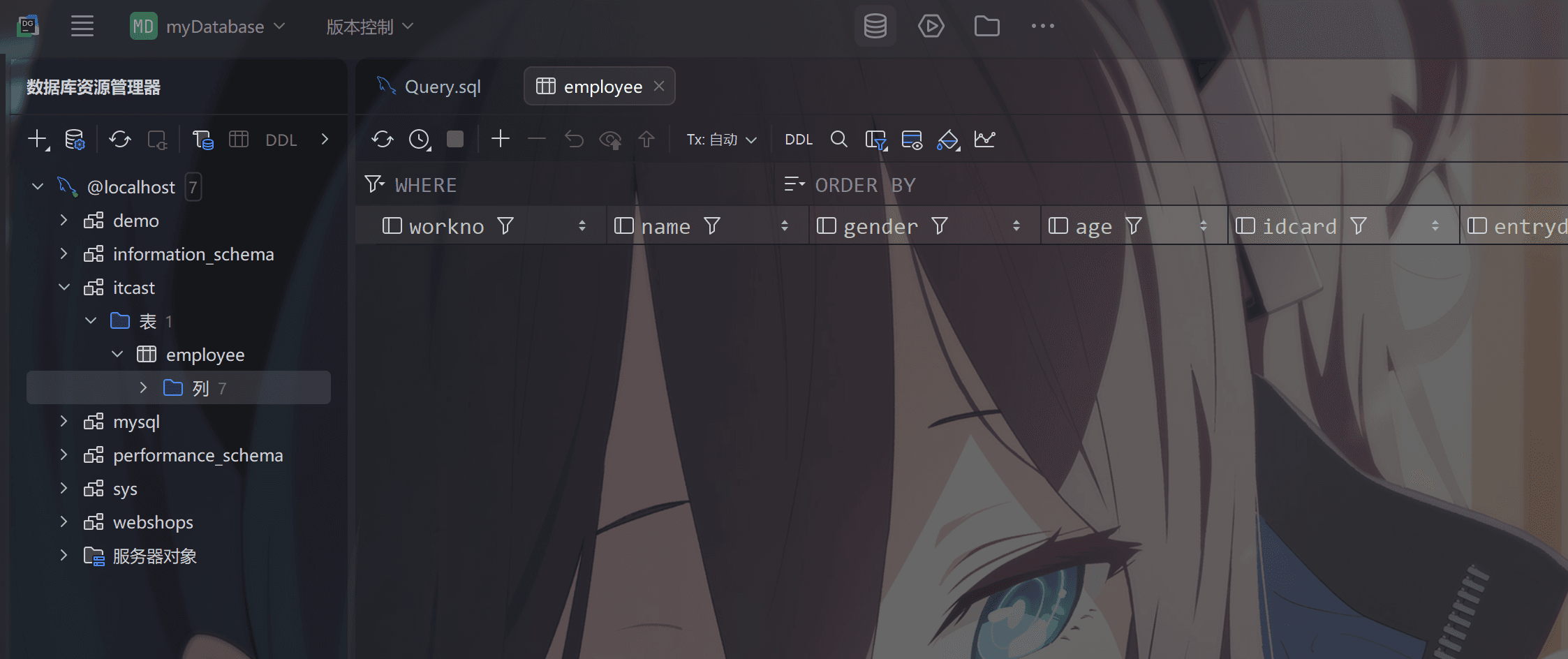This screenshot has height=659, width=1568.
Task: Add a new row with plus icon
Action: tap(500, 140)
